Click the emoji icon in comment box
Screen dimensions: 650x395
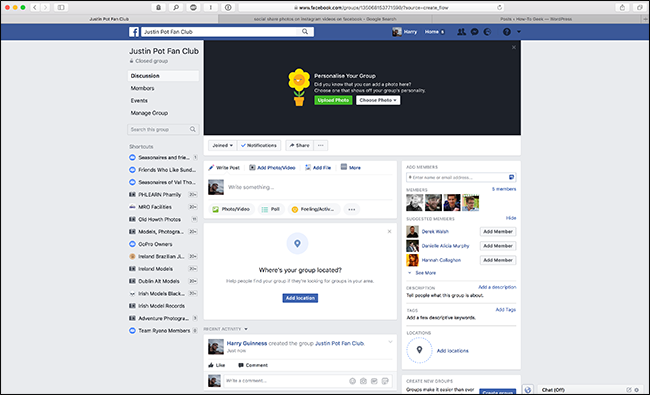coord(352,381)
